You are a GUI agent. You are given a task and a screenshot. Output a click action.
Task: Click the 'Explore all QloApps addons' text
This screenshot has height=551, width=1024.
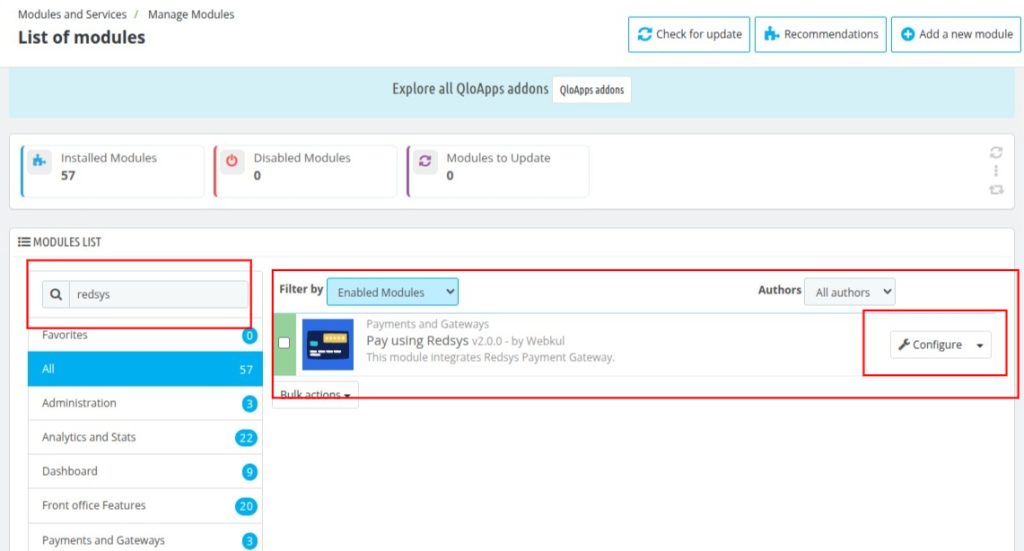click(470, 89)
